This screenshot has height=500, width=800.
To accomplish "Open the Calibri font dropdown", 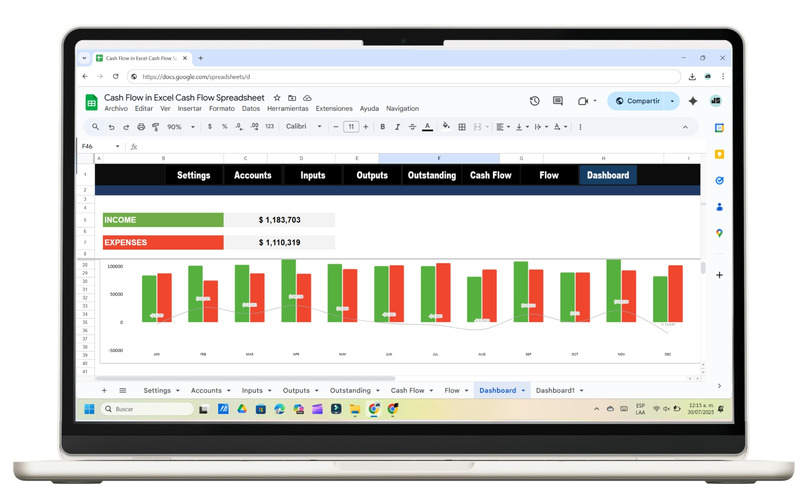I will [304, 127].
